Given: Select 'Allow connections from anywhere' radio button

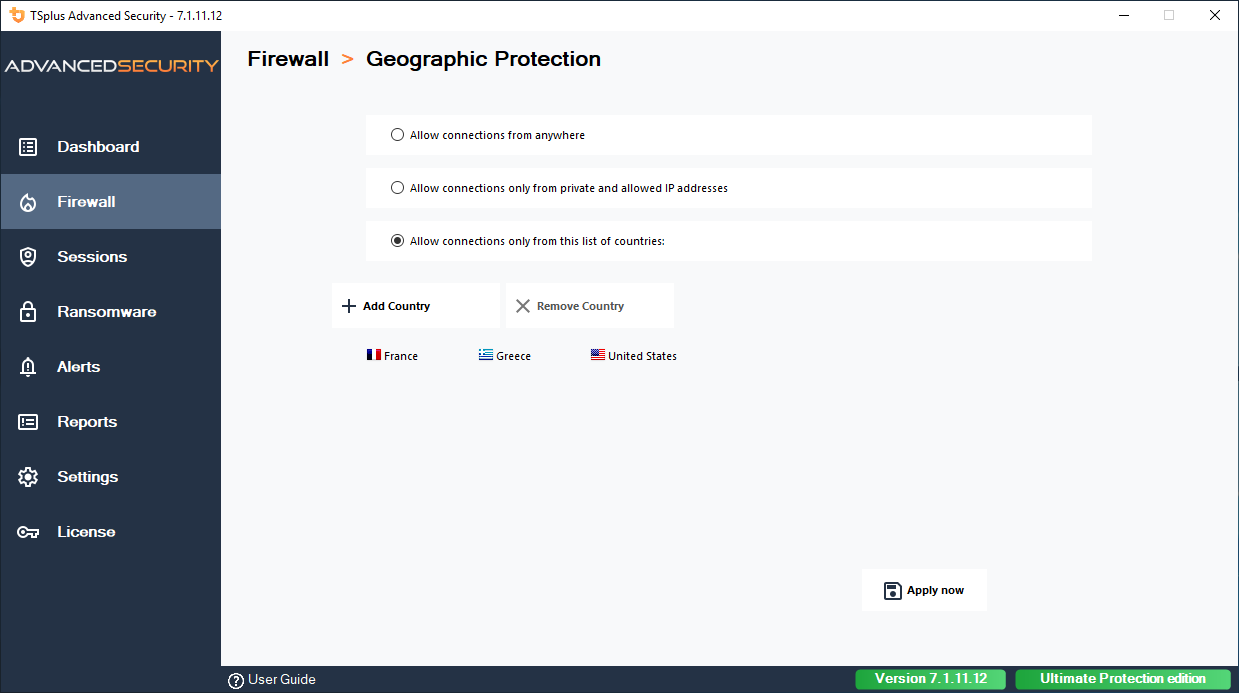Looking at the screenshot, I should coord(398,135).
